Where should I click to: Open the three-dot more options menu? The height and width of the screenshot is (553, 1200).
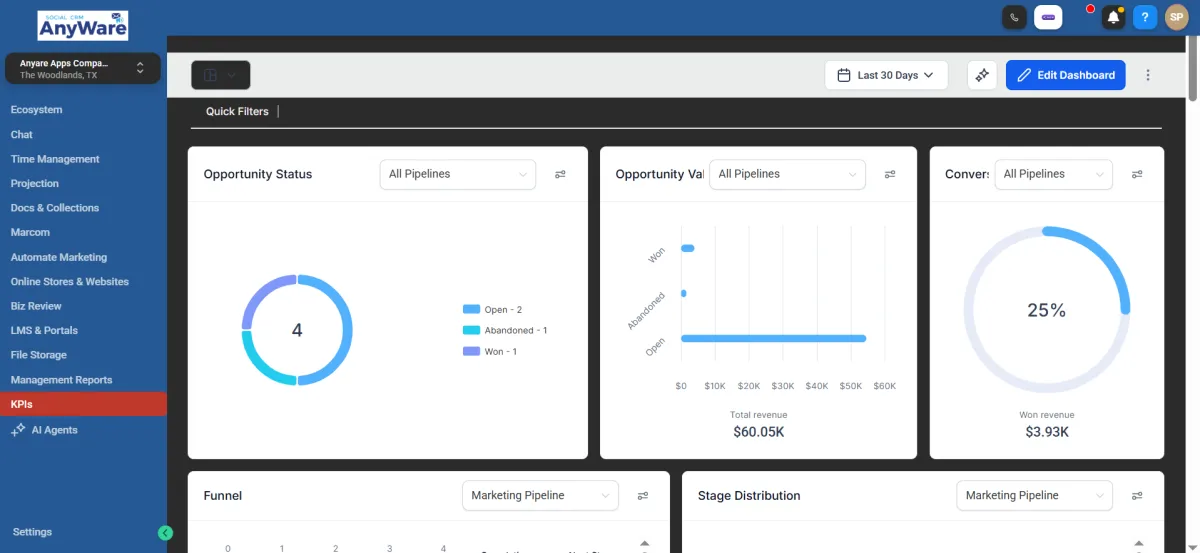1148,75
